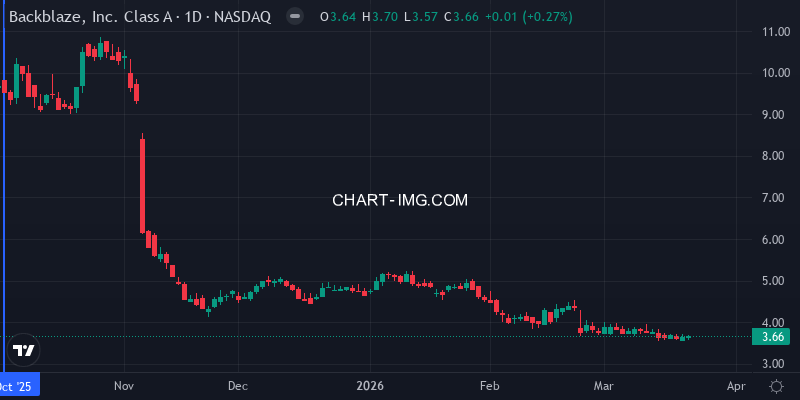Image resolution: width=800 pixels, height=400 pixels.
Task: Click the change +0.01 (+0.27%) text
Action: tap(529, 17)
